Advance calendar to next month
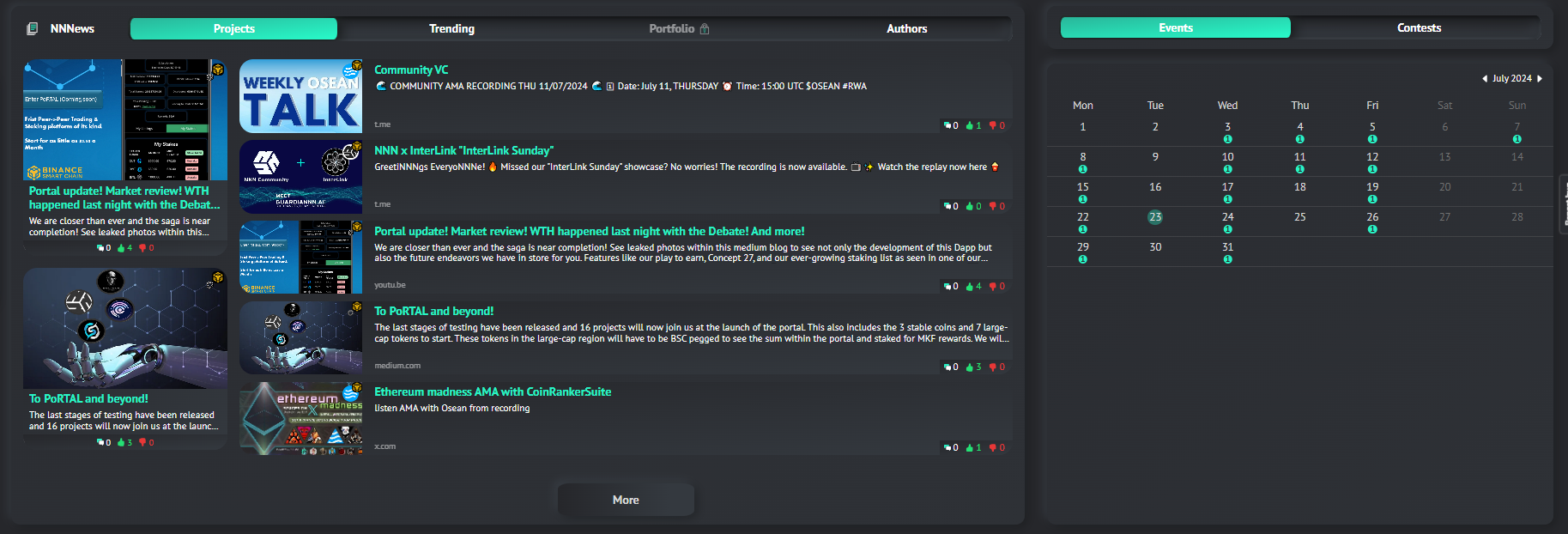 1540,79
